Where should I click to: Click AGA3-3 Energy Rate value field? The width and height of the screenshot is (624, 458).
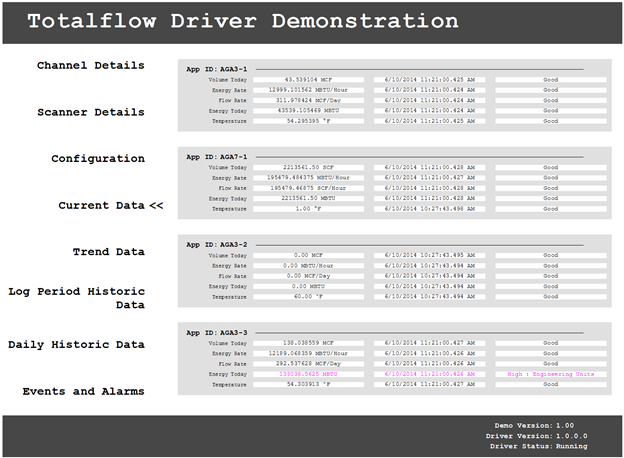(x=308, y=353)
